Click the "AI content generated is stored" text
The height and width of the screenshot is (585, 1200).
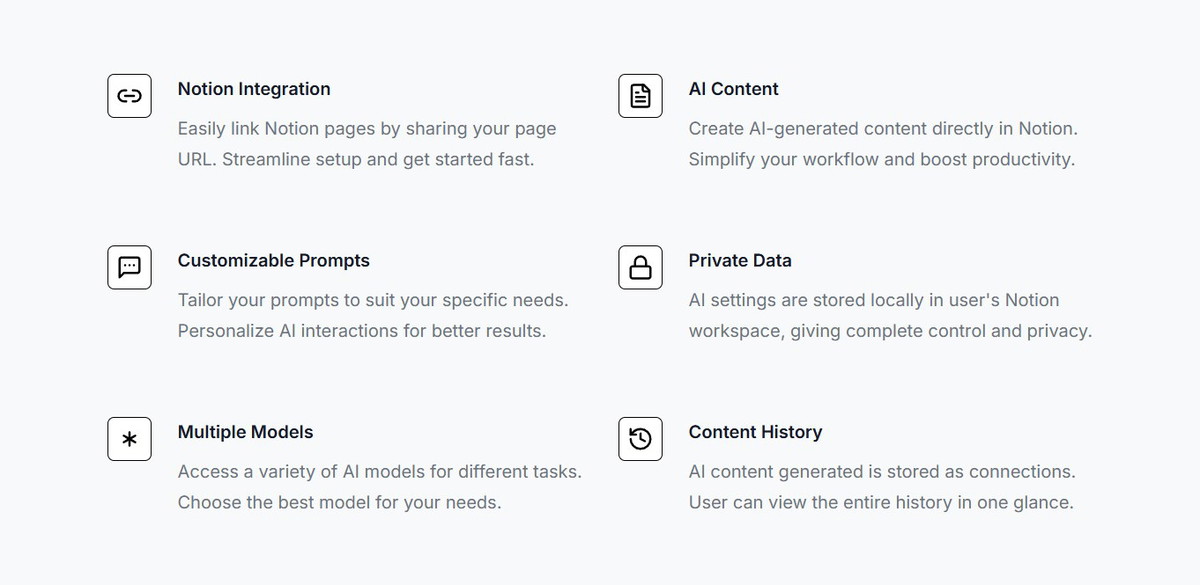point(881,471)
